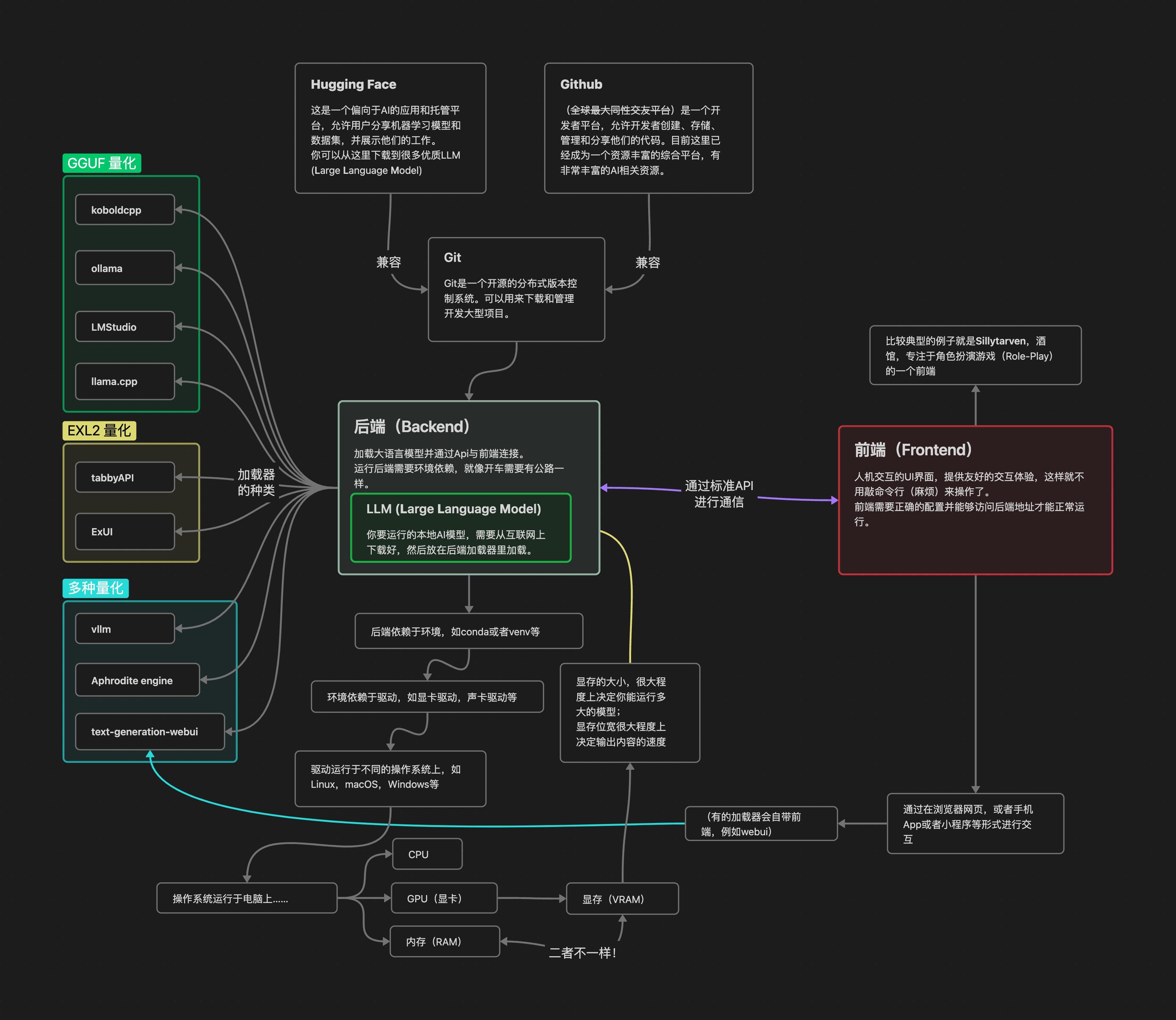Select the 内存（RAM）node
The image size is (1176, 1020).
(x=445, y=941)
